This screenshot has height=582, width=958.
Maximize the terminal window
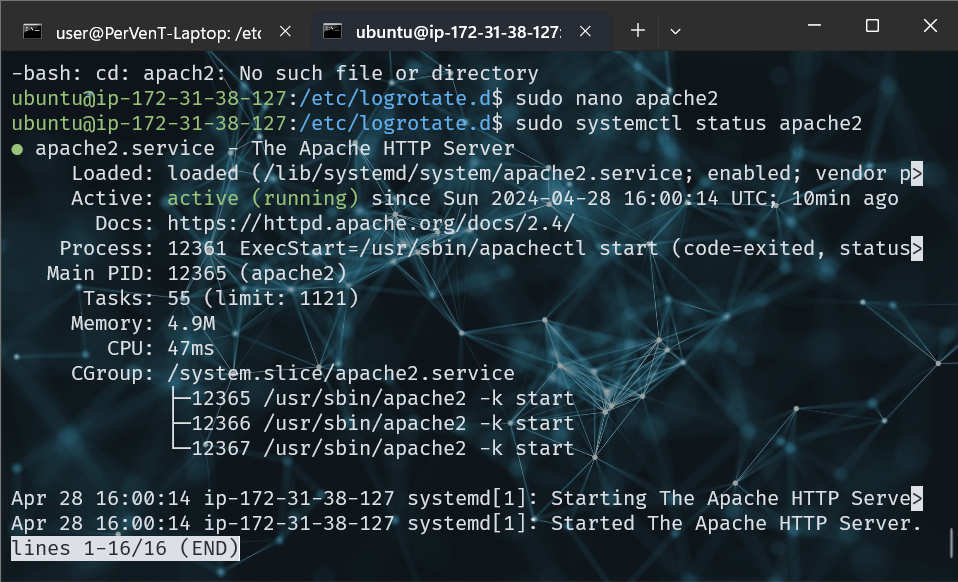click(872, 26)
